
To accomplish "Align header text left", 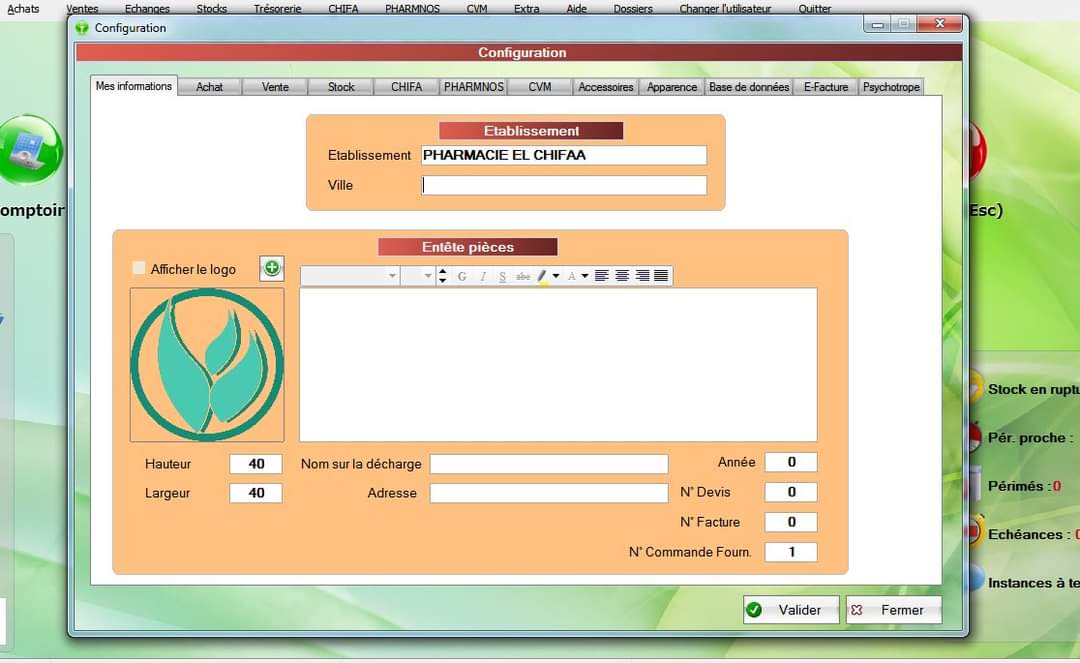I will [x=601, y=275].
